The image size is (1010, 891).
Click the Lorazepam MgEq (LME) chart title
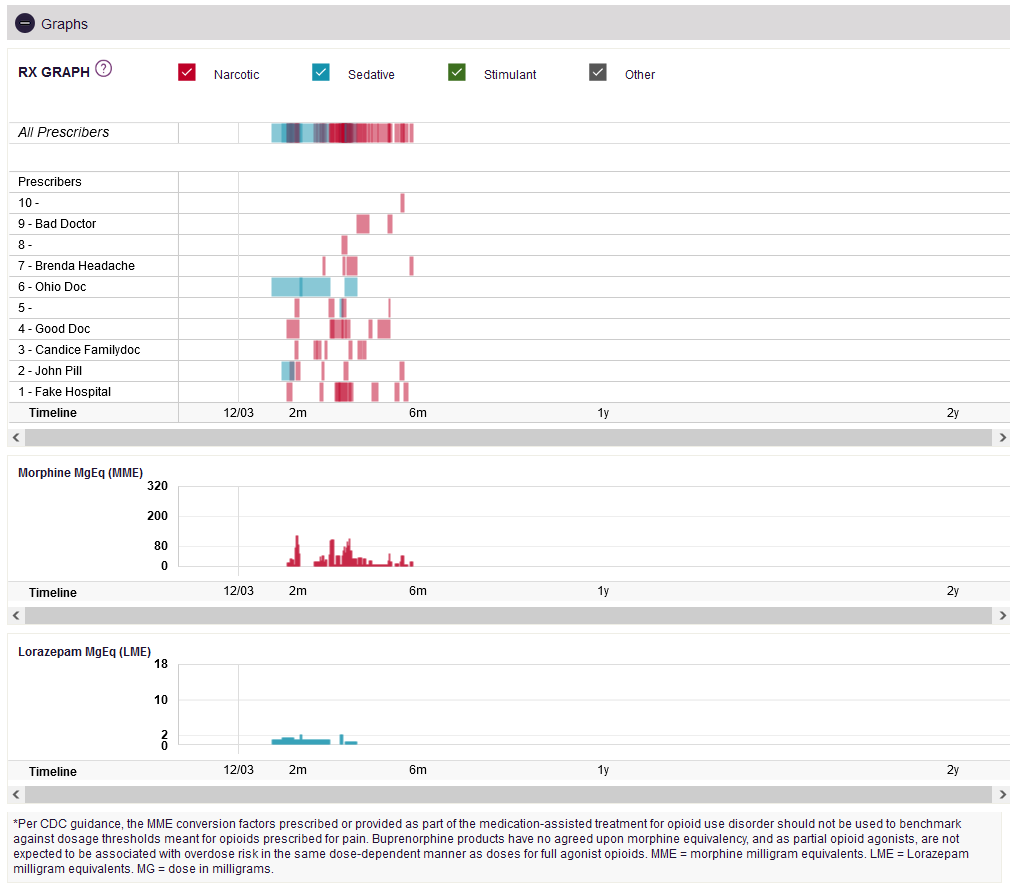84,652
